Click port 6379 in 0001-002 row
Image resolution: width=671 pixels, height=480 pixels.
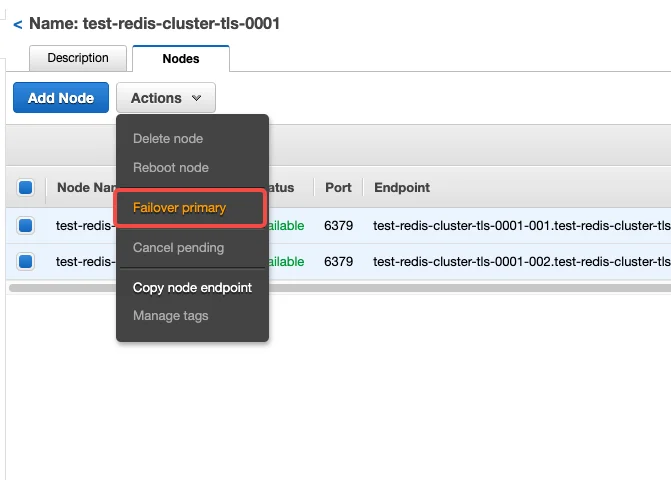coord(338,261)
